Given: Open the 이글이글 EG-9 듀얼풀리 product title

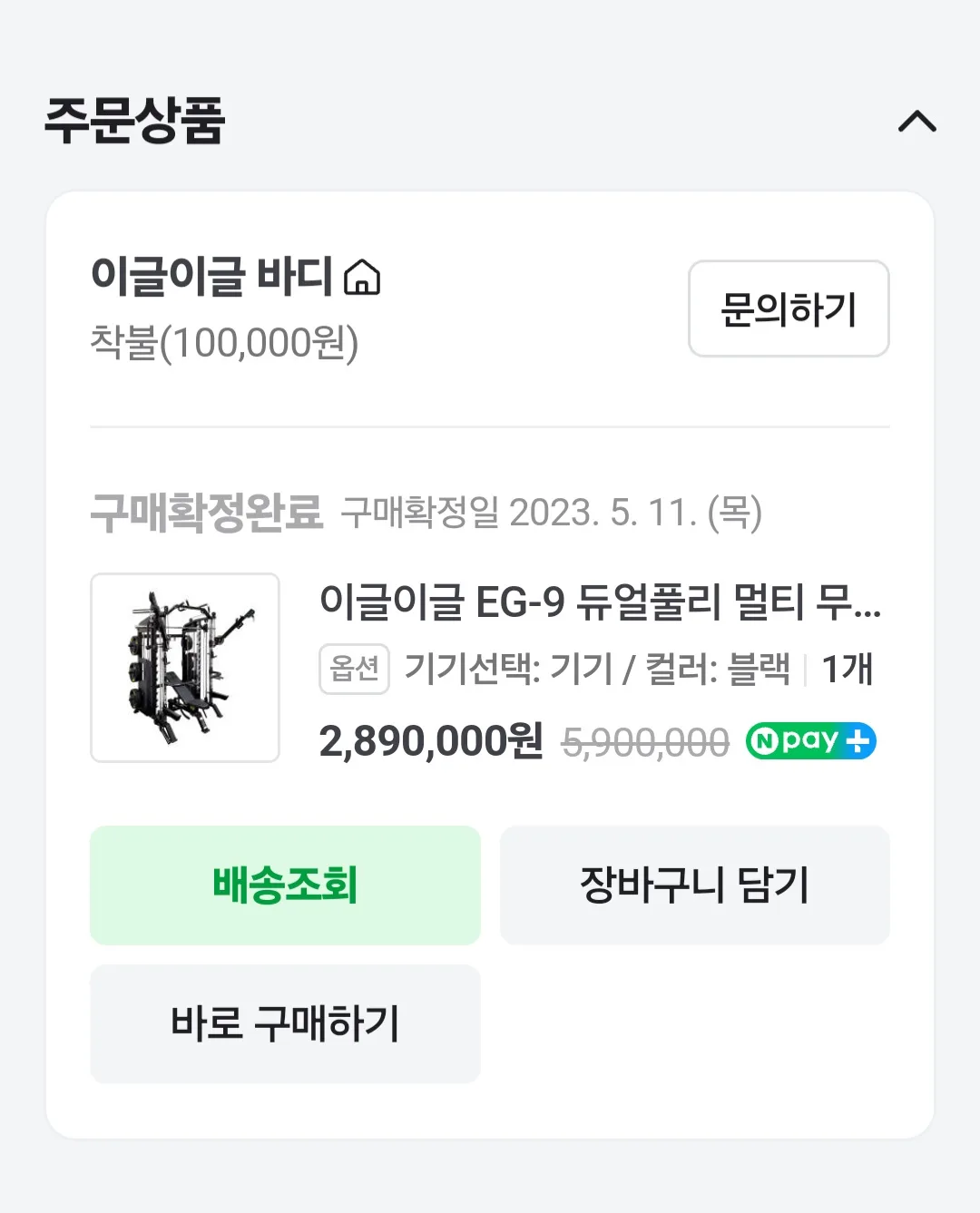Looking at the screenshot, I should 599,602.
